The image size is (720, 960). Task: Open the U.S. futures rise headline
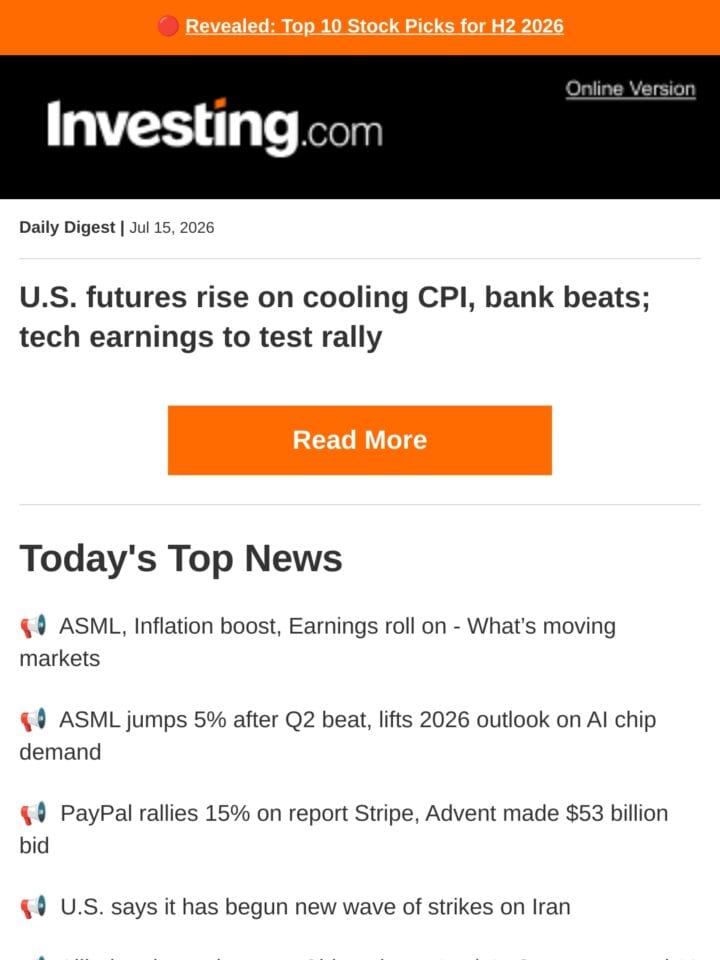334,317
